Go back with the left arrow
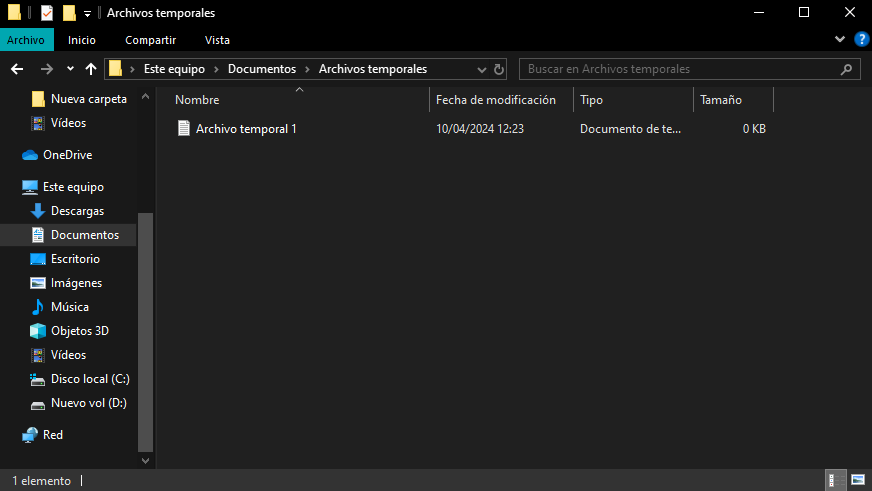The image size is (872, 491). pyautogui.click(x=17, y=69)
